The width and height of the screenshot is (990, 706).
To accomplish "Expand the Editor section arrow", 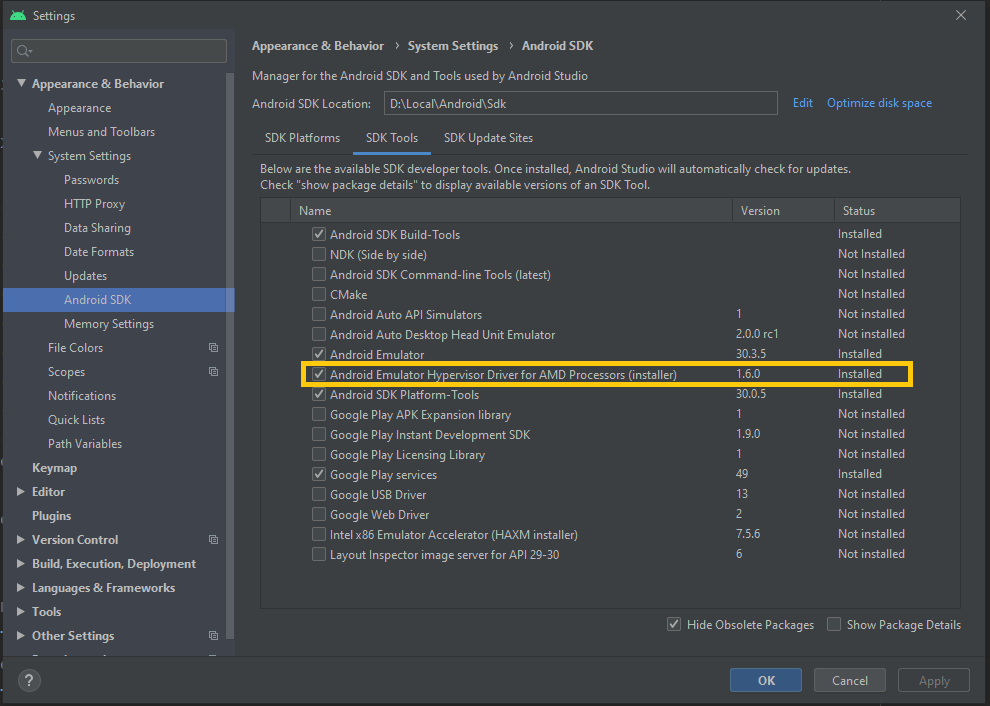I will coord(21,491).
